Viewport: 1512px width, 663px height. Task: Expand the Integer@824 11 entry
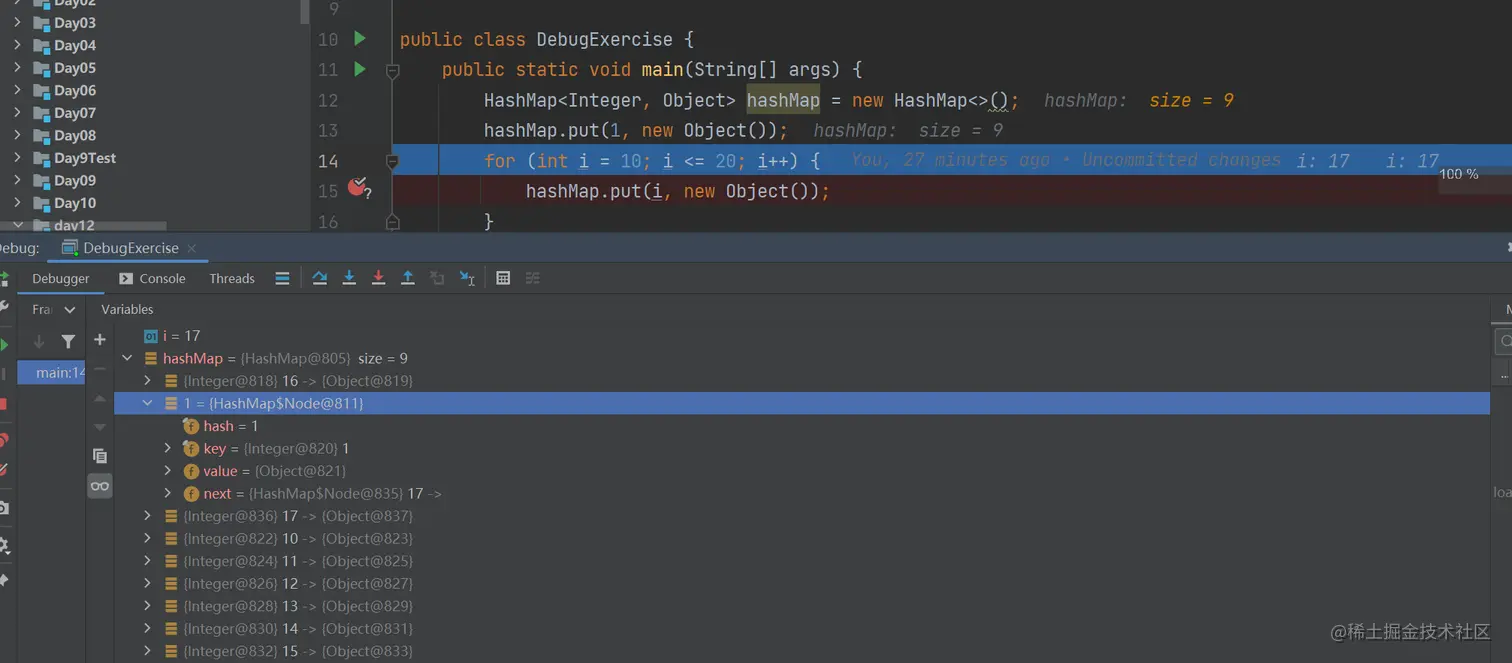pos(147,561)
